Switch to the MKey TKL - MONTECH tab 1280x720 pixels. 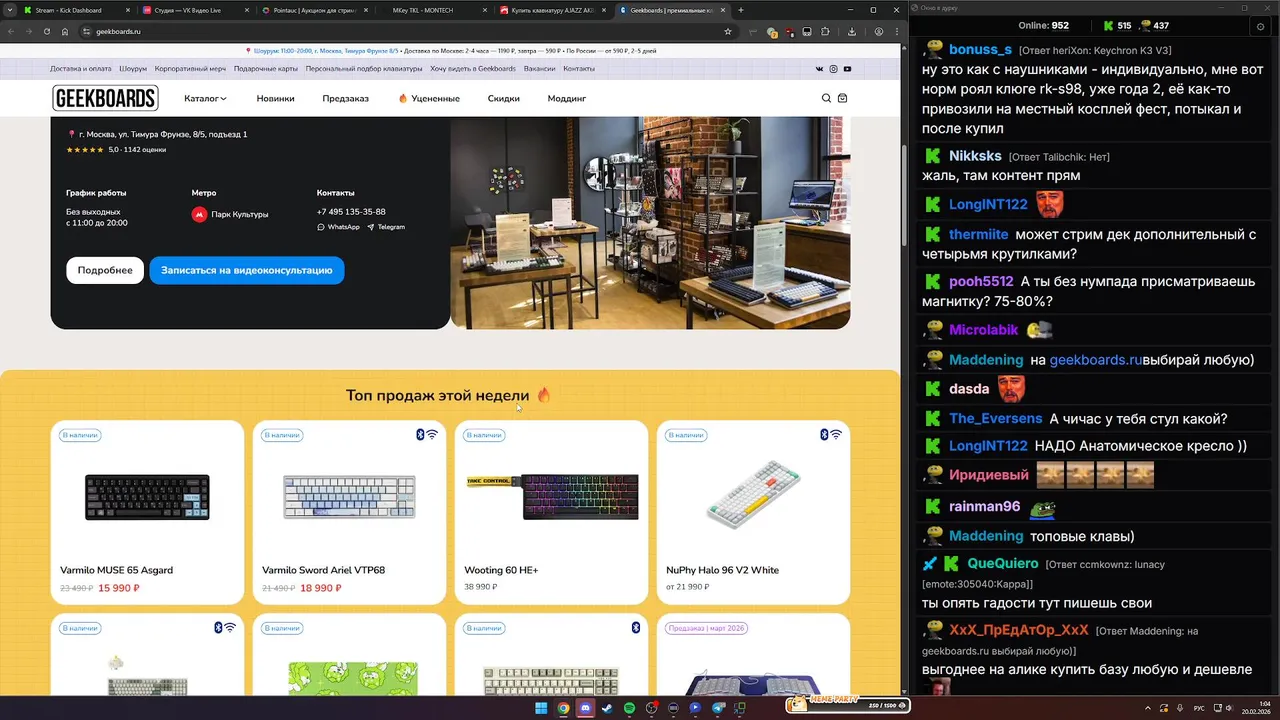point(431,10)
